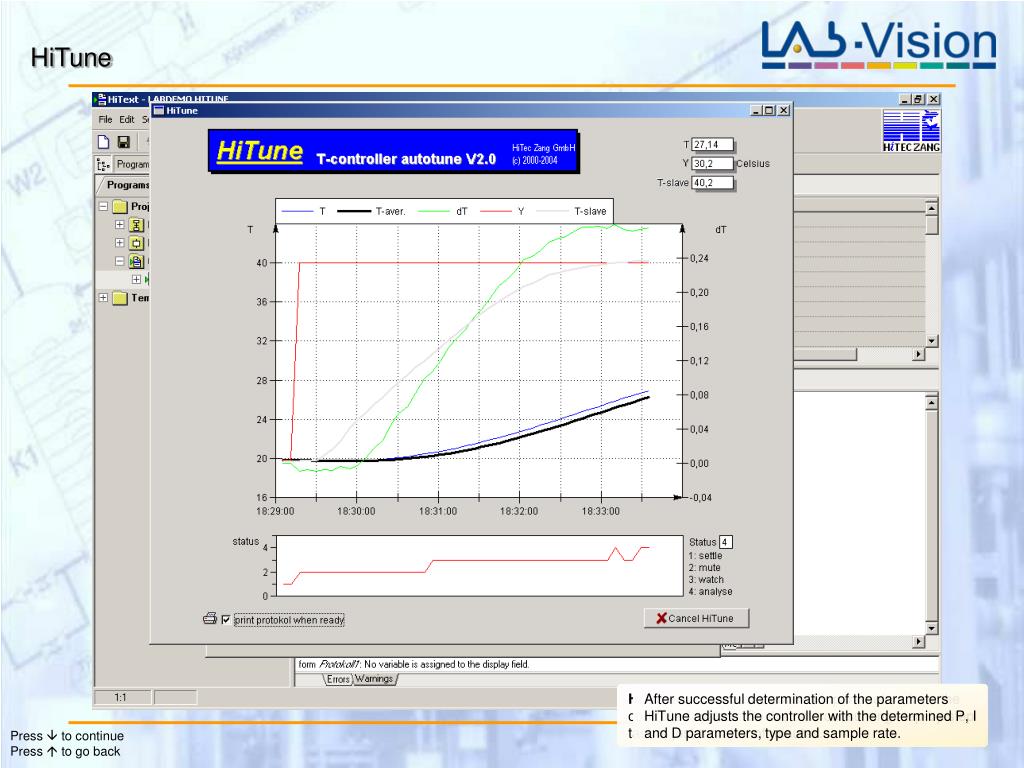1024x768 pixels.
Task: Minimize the HiText main window
Action: tap(905, 99)
